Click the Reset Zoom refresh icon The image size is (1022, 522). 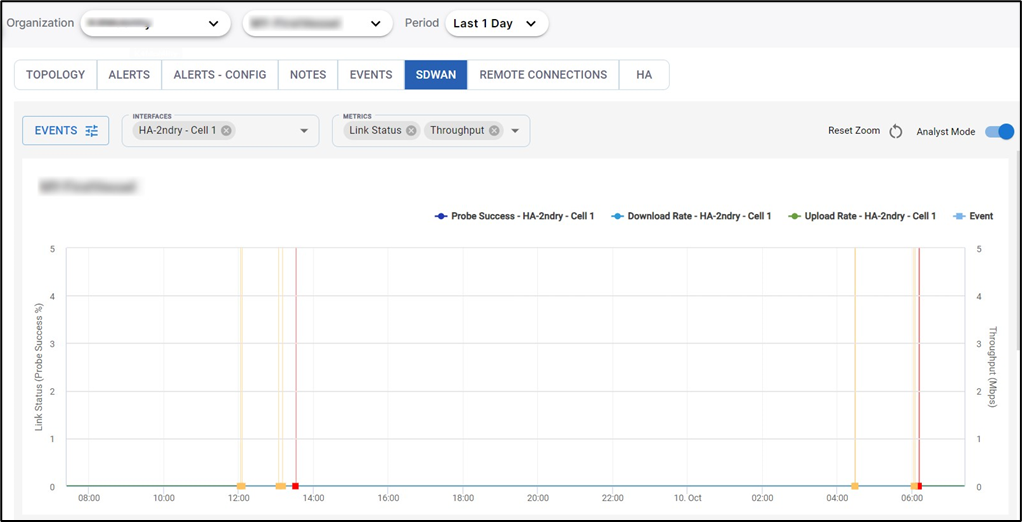(896, 132)
